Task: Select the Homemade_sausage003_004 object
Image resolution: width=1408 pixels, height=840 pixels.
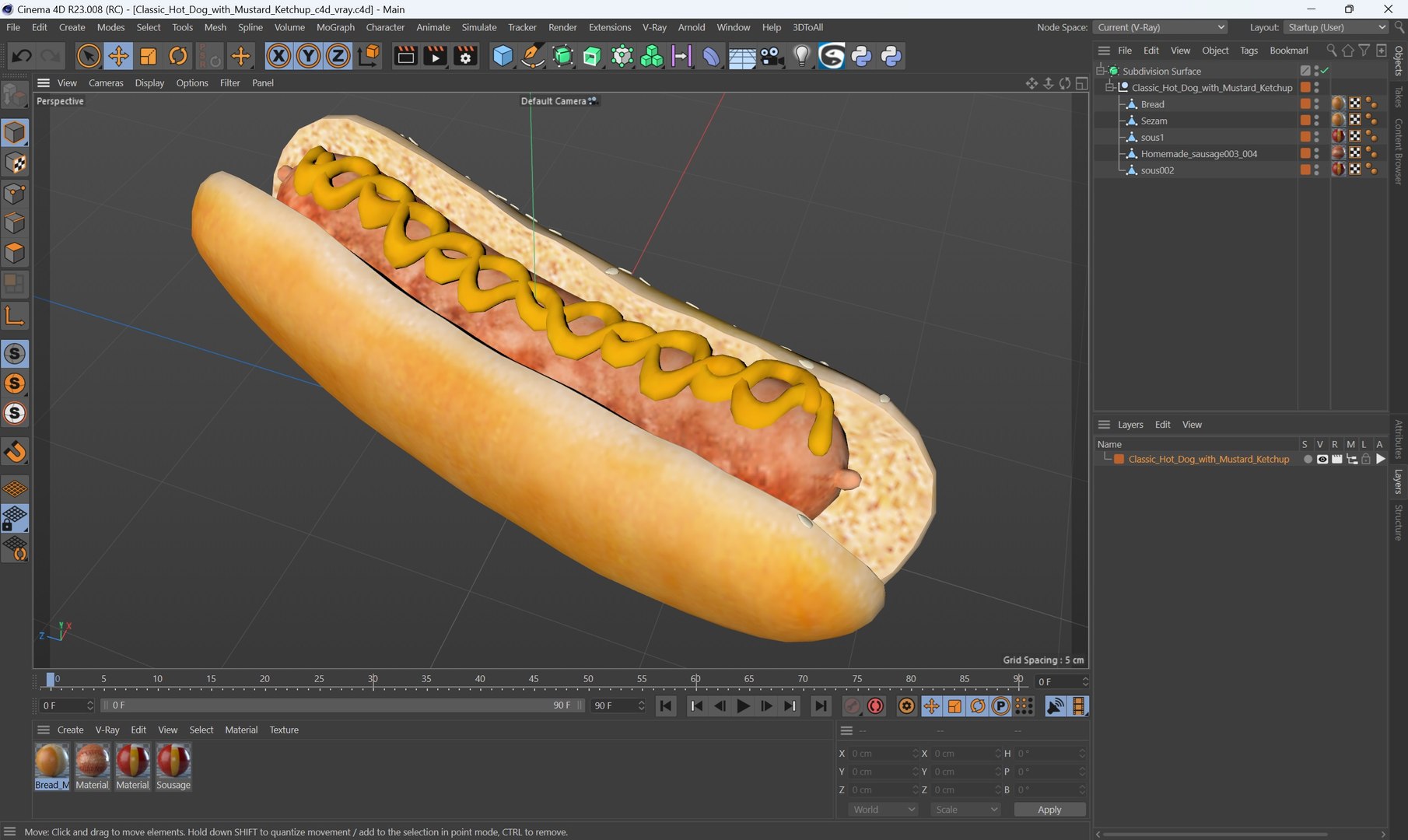Action: point(1199,154)
